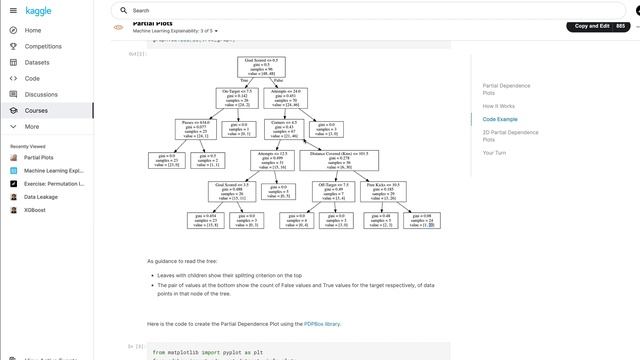Click the Competitions trophy icon
This screenshot has height=360, width=640.
click(13, 46)
